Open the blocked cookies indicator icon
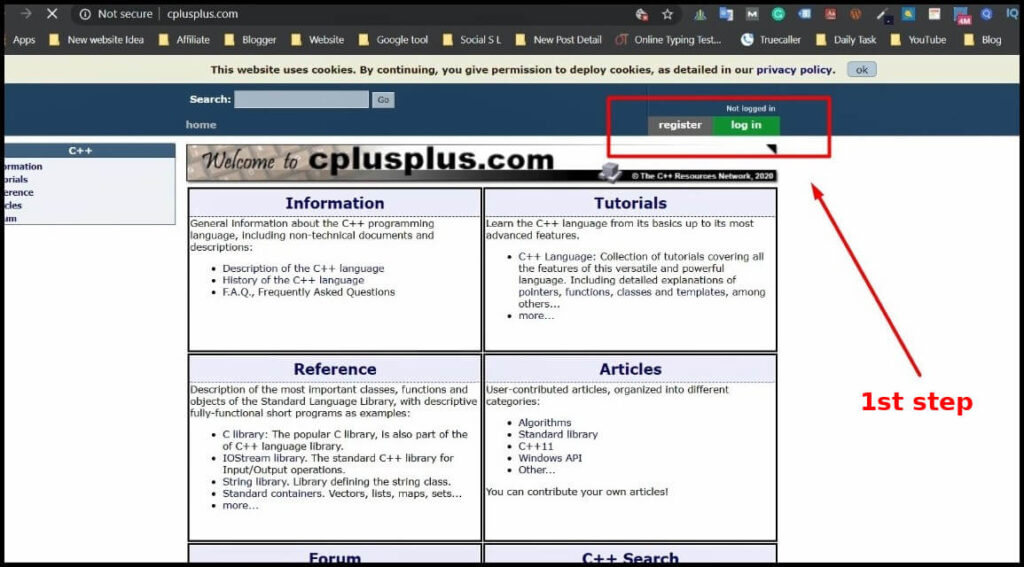This screenshot has height=567, width=1024. (x=641, y=14)
